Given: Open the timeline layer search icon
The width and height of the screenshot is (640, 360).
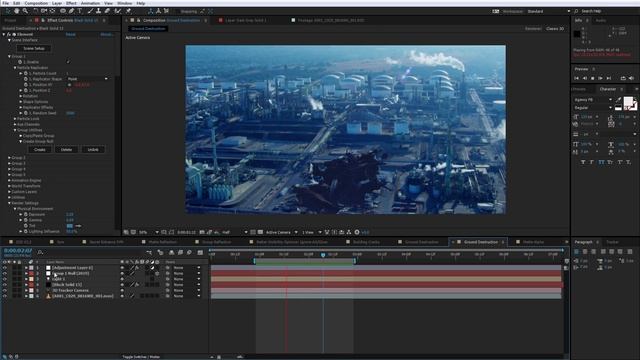Looking at the screenshot, I should click(40, 252).
